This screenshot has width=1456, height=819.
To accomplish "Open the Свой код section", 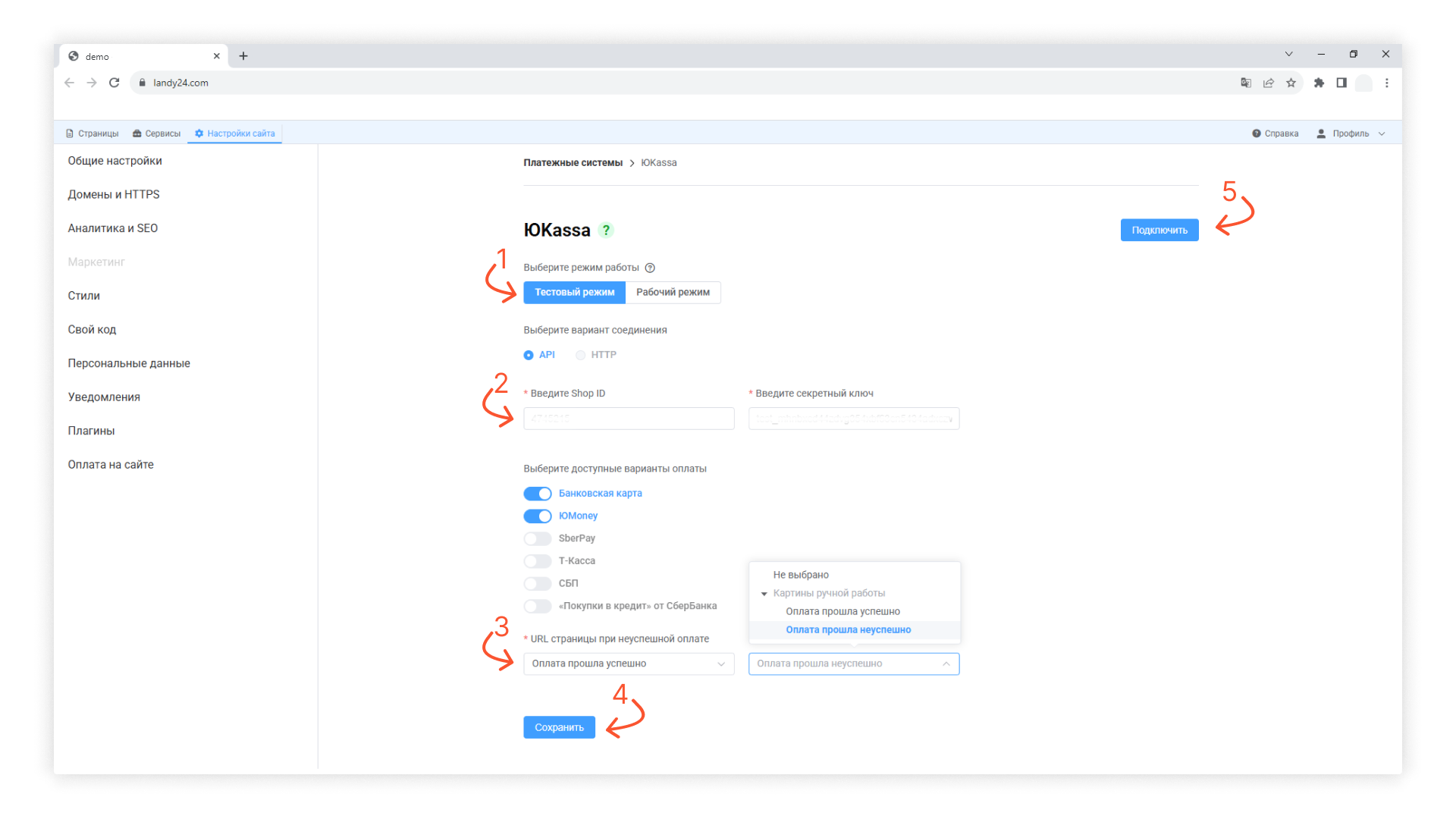I will pyautogui.click(x=92, y=329).
